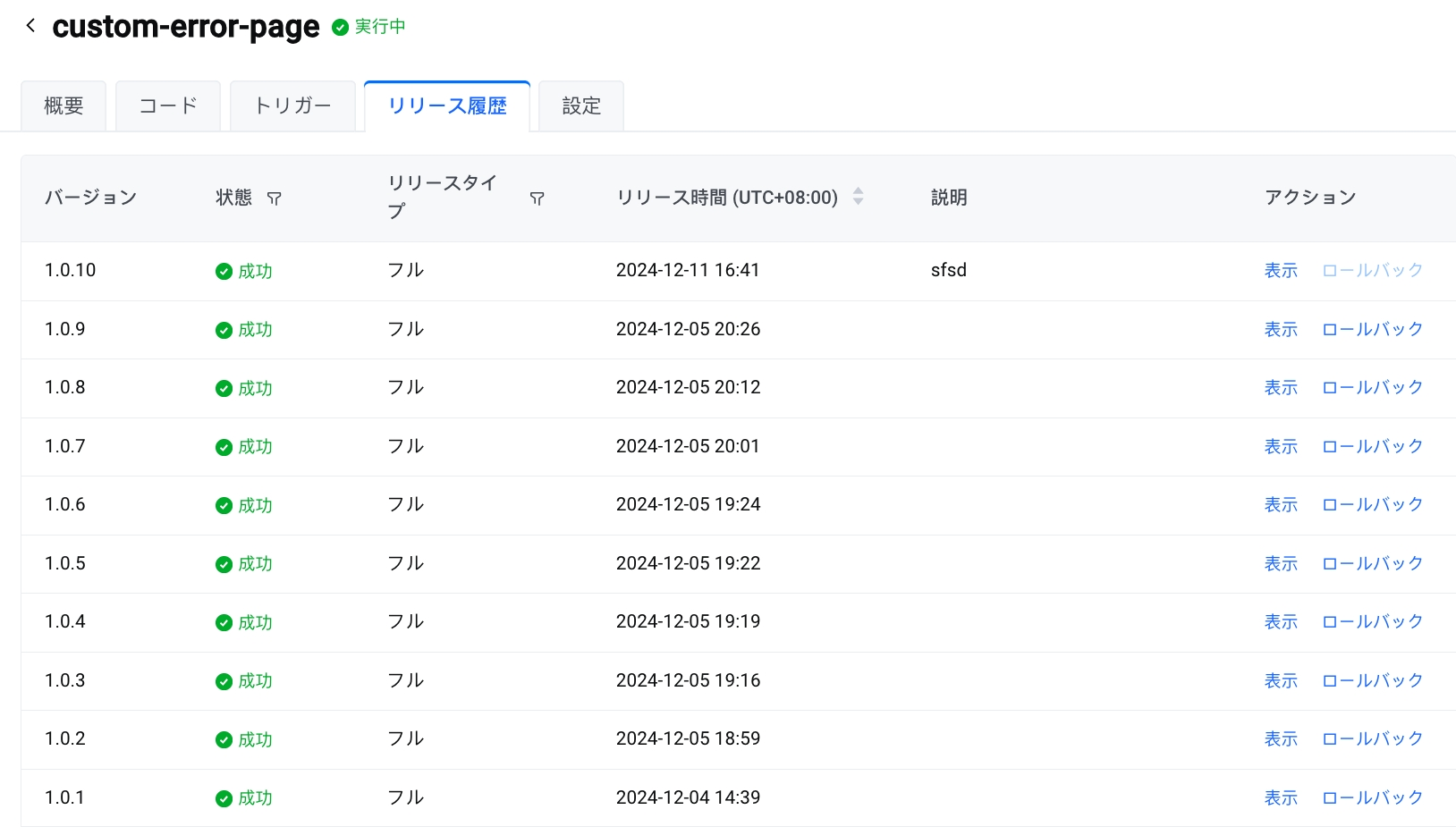Click the リリース時間 (UTC+08:00) column header
Screen dimensions: 1456x835
(727, 198)
